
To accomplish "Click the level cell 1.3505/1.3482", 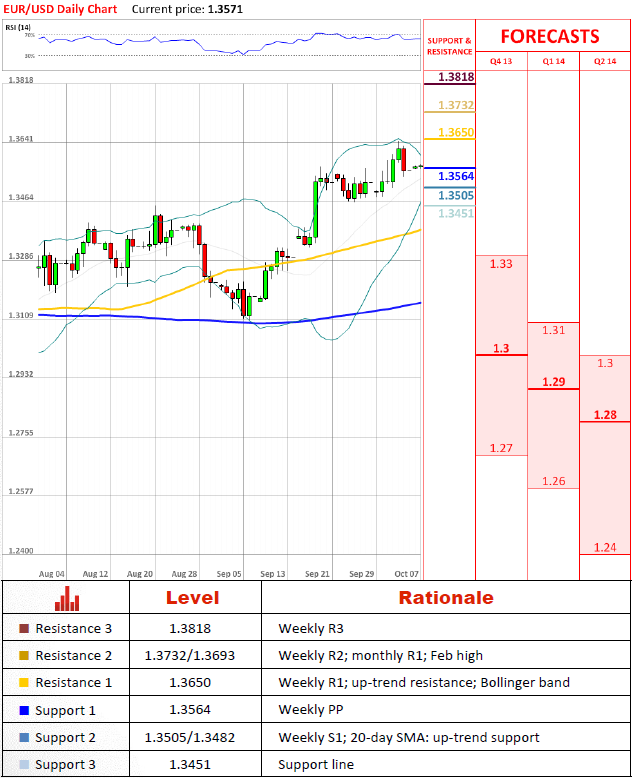I will point(190,738).
